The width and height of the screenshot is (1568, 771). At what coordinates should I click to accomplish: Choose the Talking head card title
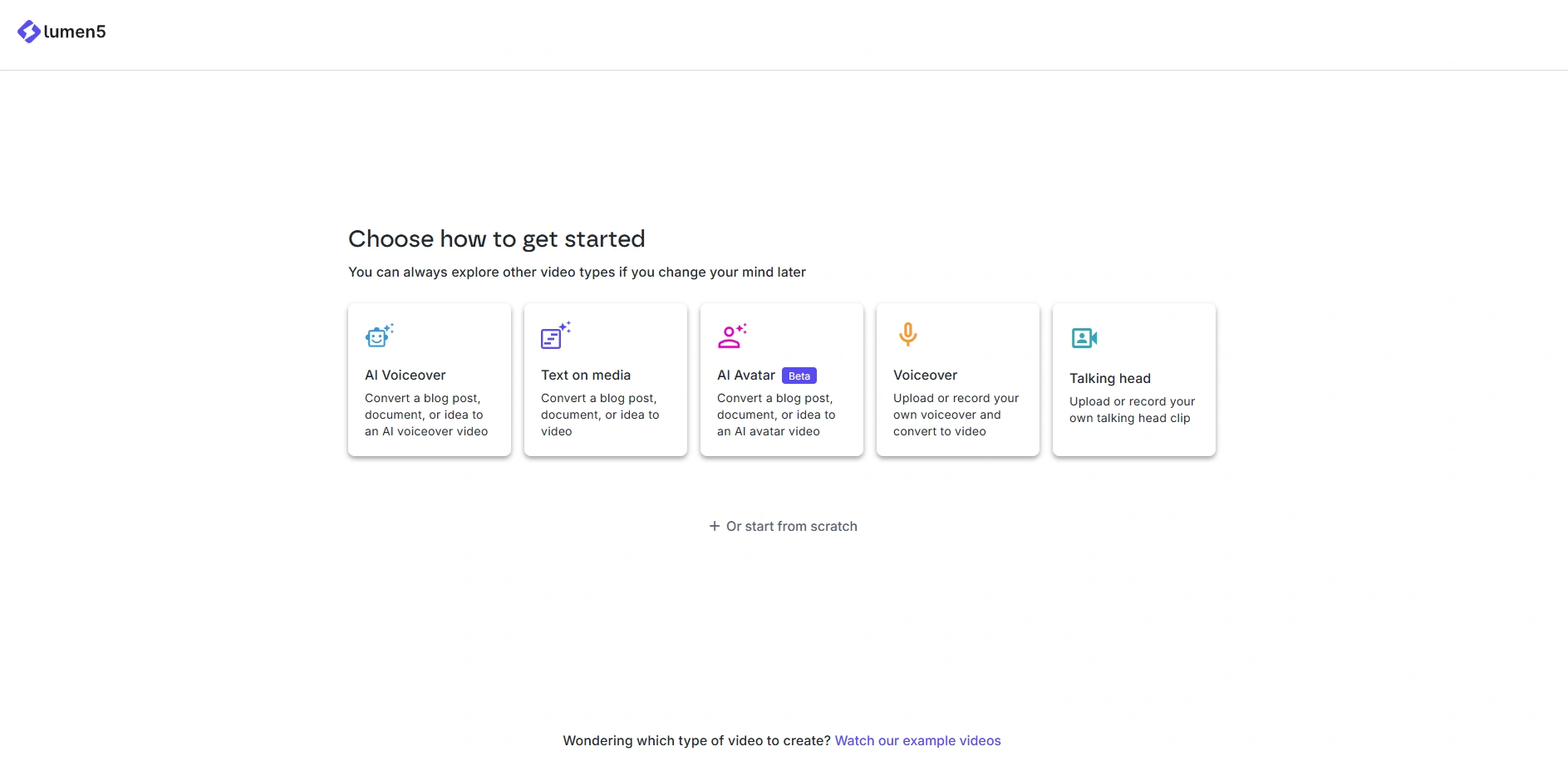point(1110,379)
